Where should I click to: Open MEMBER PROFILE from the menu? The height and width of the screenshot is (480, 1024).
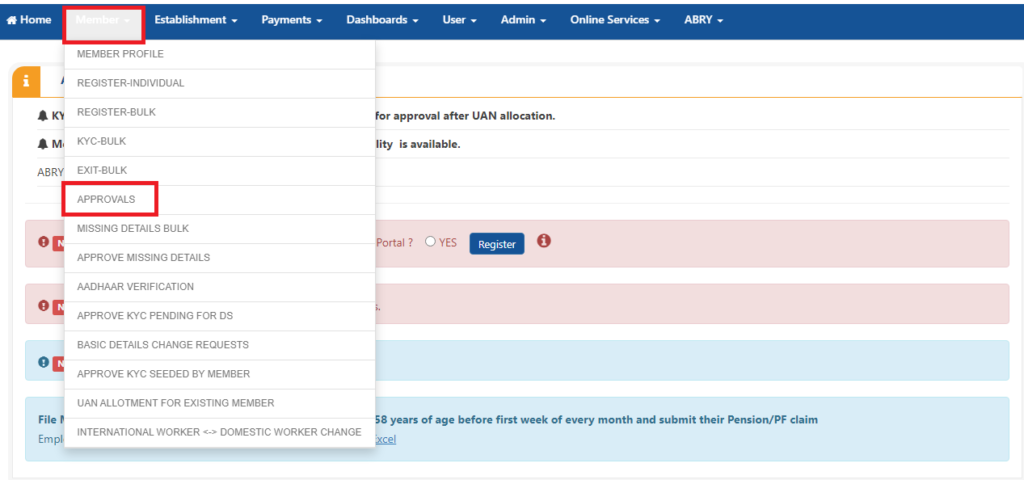coord(120,54)
